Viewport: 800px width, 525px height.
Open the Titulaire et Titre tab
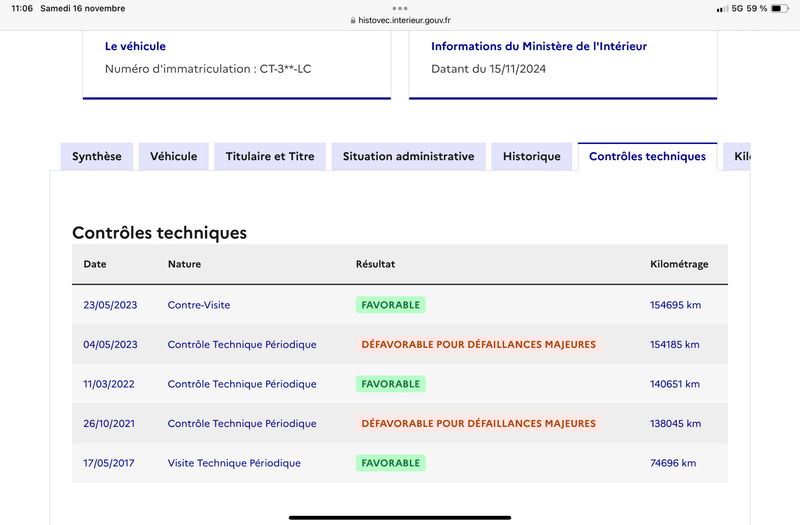click(270, 156)
